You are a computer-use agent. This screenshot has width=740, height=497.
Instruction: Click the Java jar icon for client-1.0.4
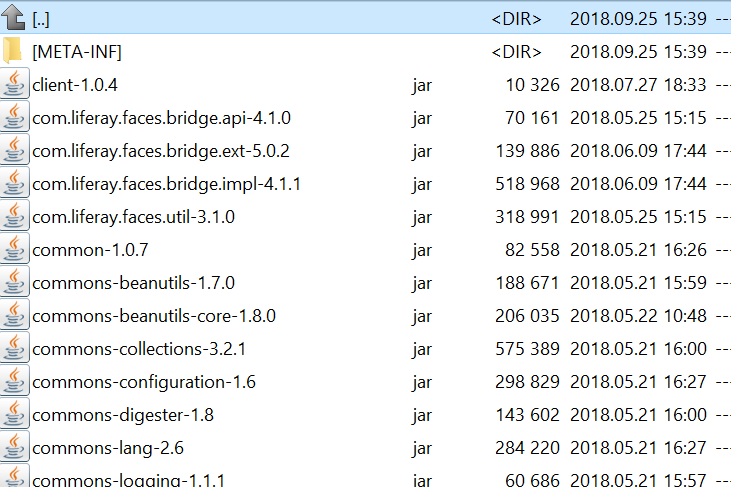[x=14, y=84]
